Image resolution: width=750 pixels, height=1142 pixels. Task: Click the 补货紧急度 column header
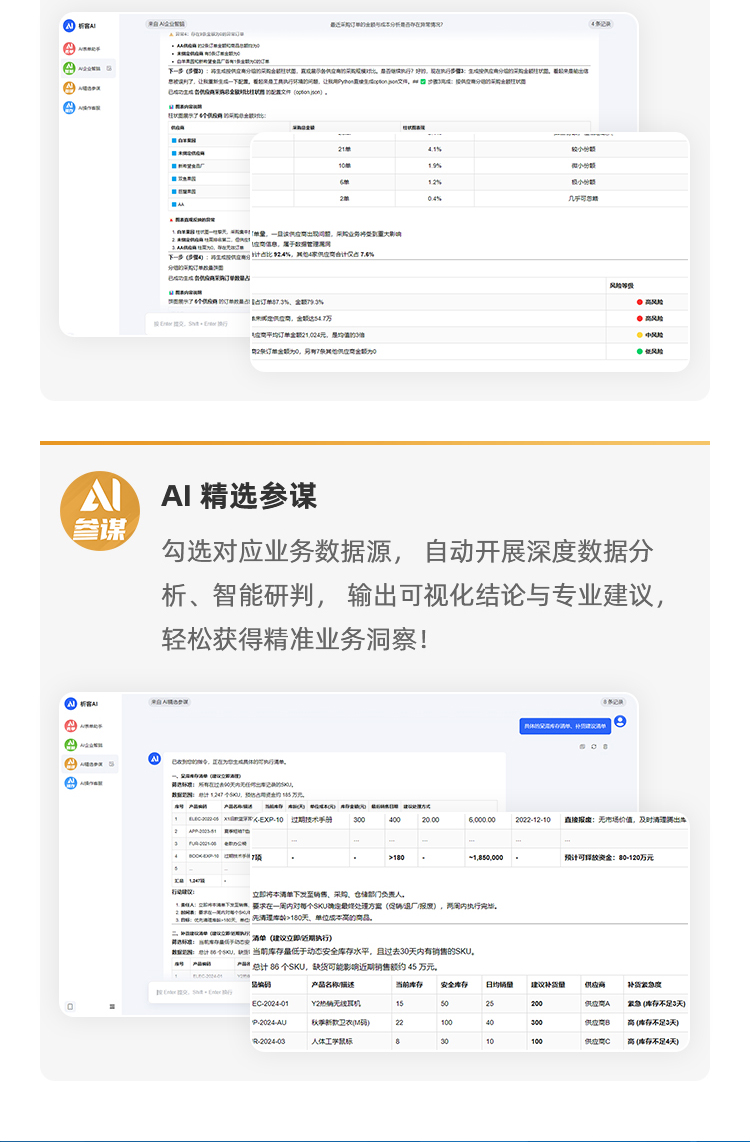[643, 985]
